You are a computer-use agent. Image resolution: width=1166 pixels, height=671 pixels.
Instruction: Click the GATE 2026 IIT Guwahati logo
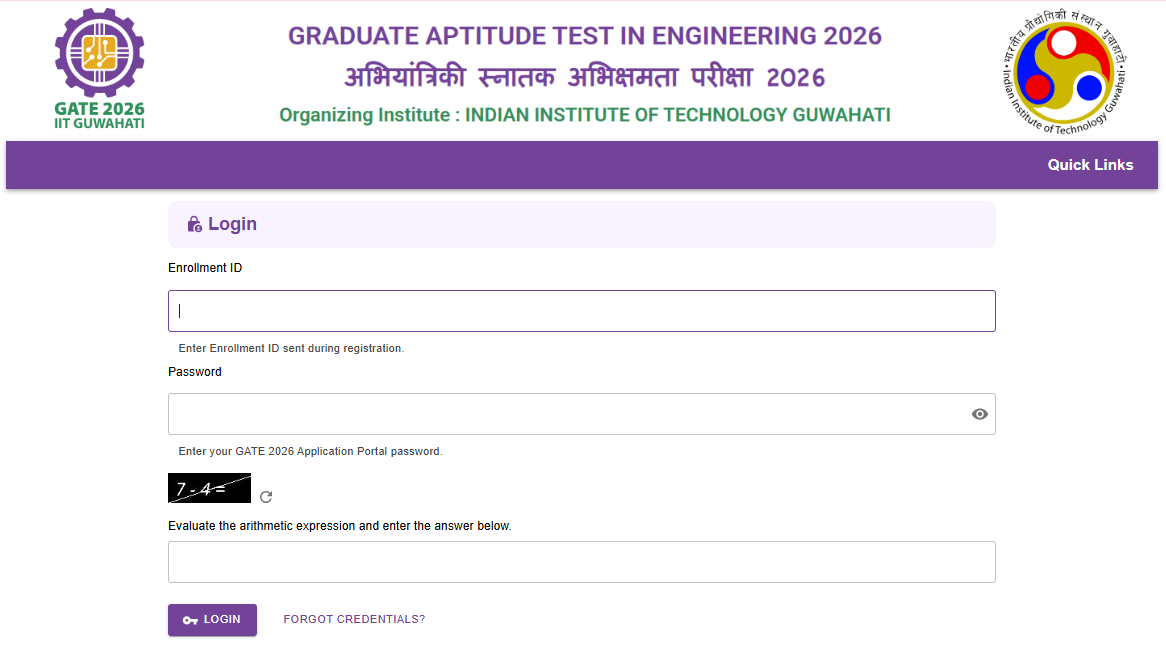[99, 67]
